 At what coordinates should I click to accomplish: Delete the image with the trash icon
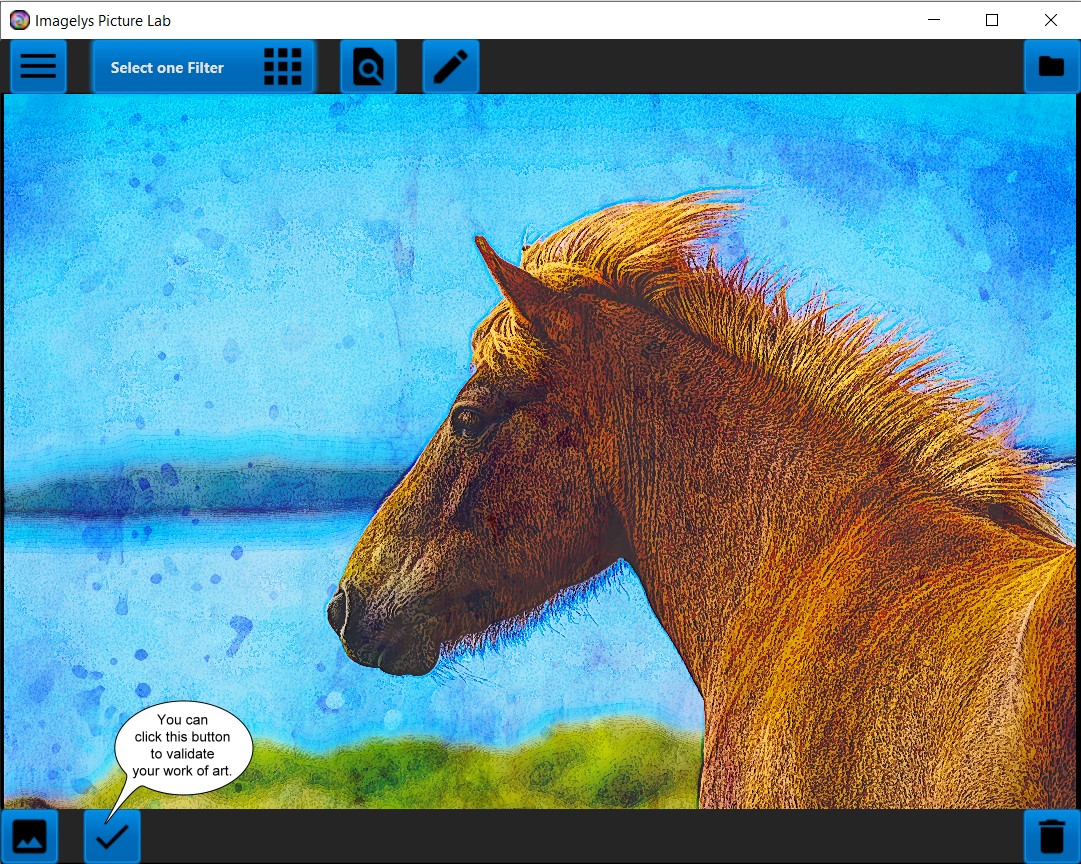tap(1051, 836)
